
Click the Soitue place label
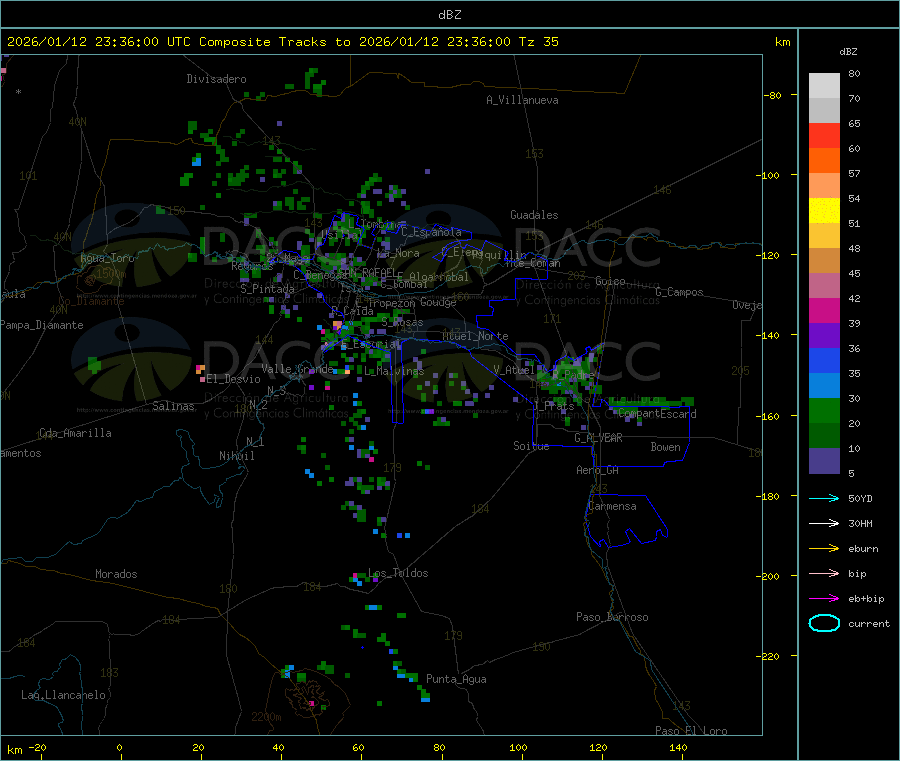(531, 446)
